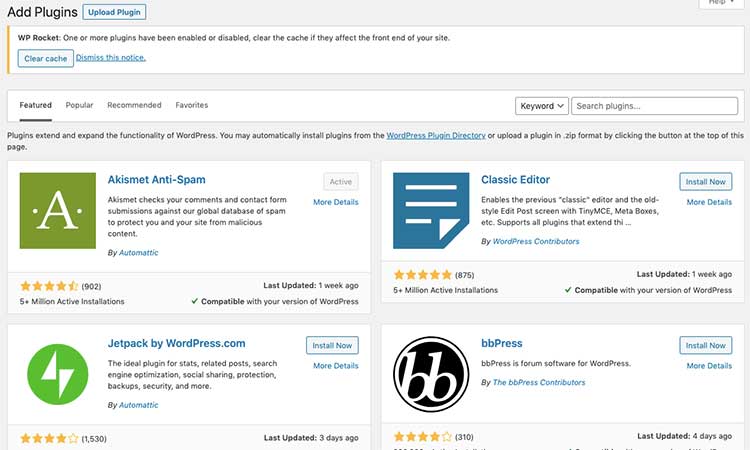This screenshot has width=750, height=450.
Task: Dismiss the WP Rocket notice
Action: [111, 57]
